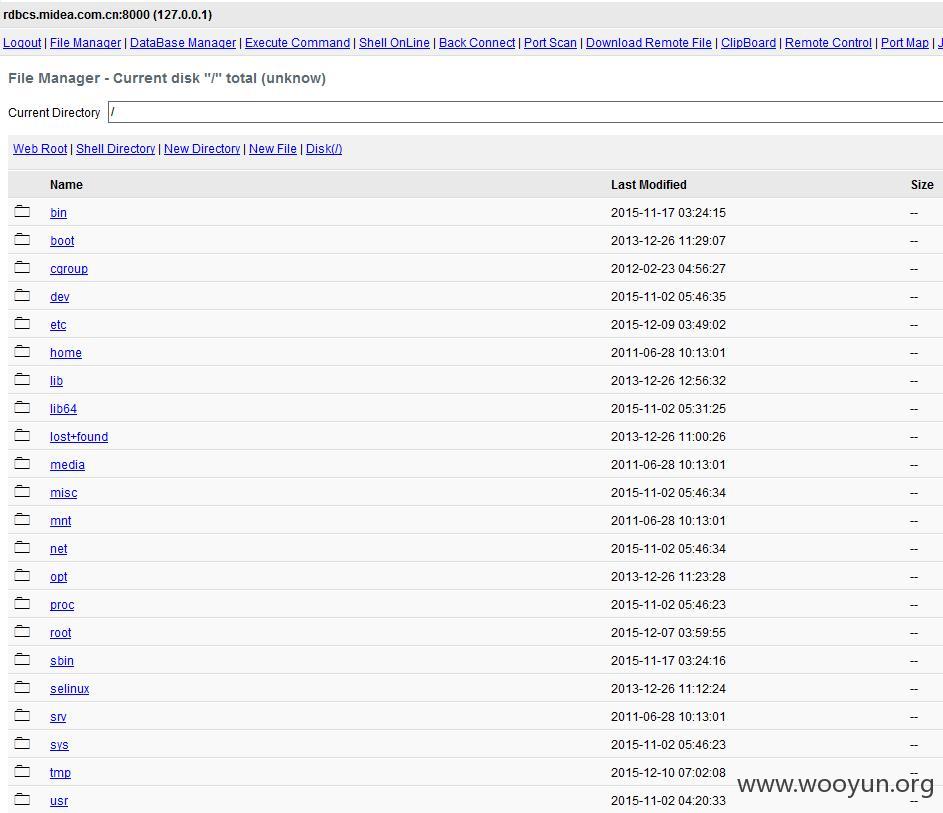Viewport: 943px width, 813px height.
Task: Open the media directory link
Action: pos(67,465)
